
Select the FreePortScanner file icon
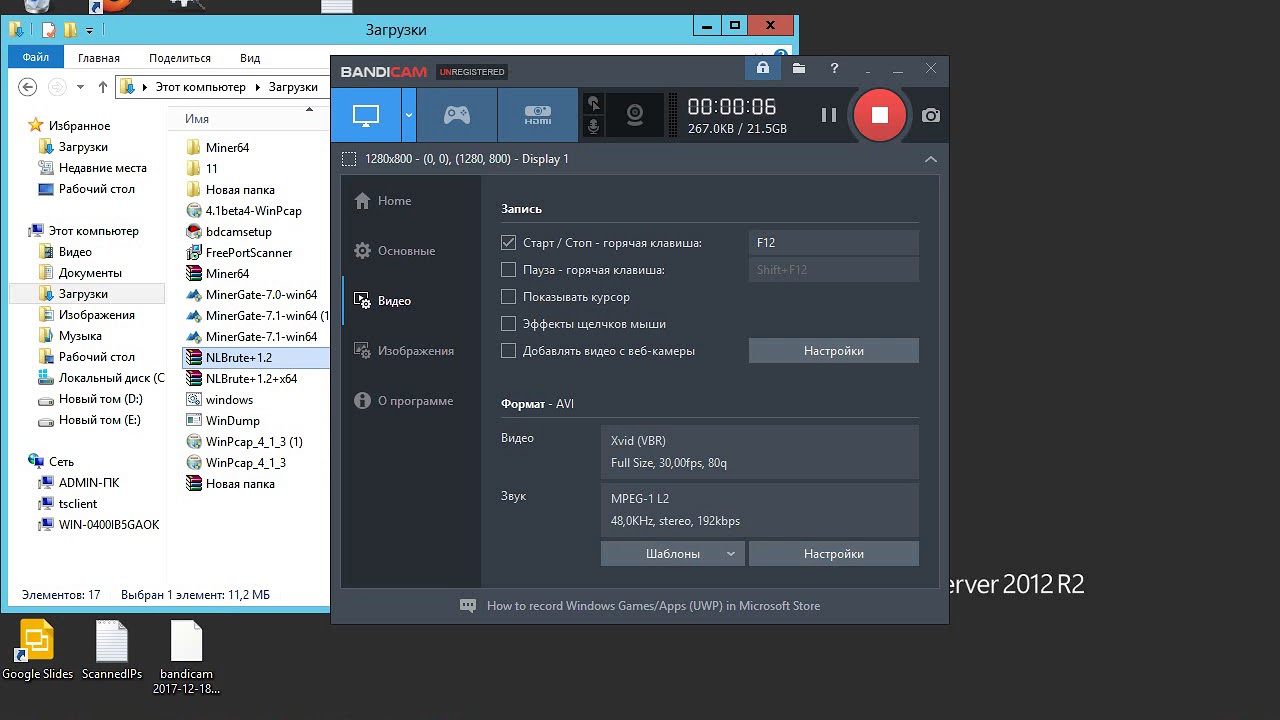(x=195, y=253)
